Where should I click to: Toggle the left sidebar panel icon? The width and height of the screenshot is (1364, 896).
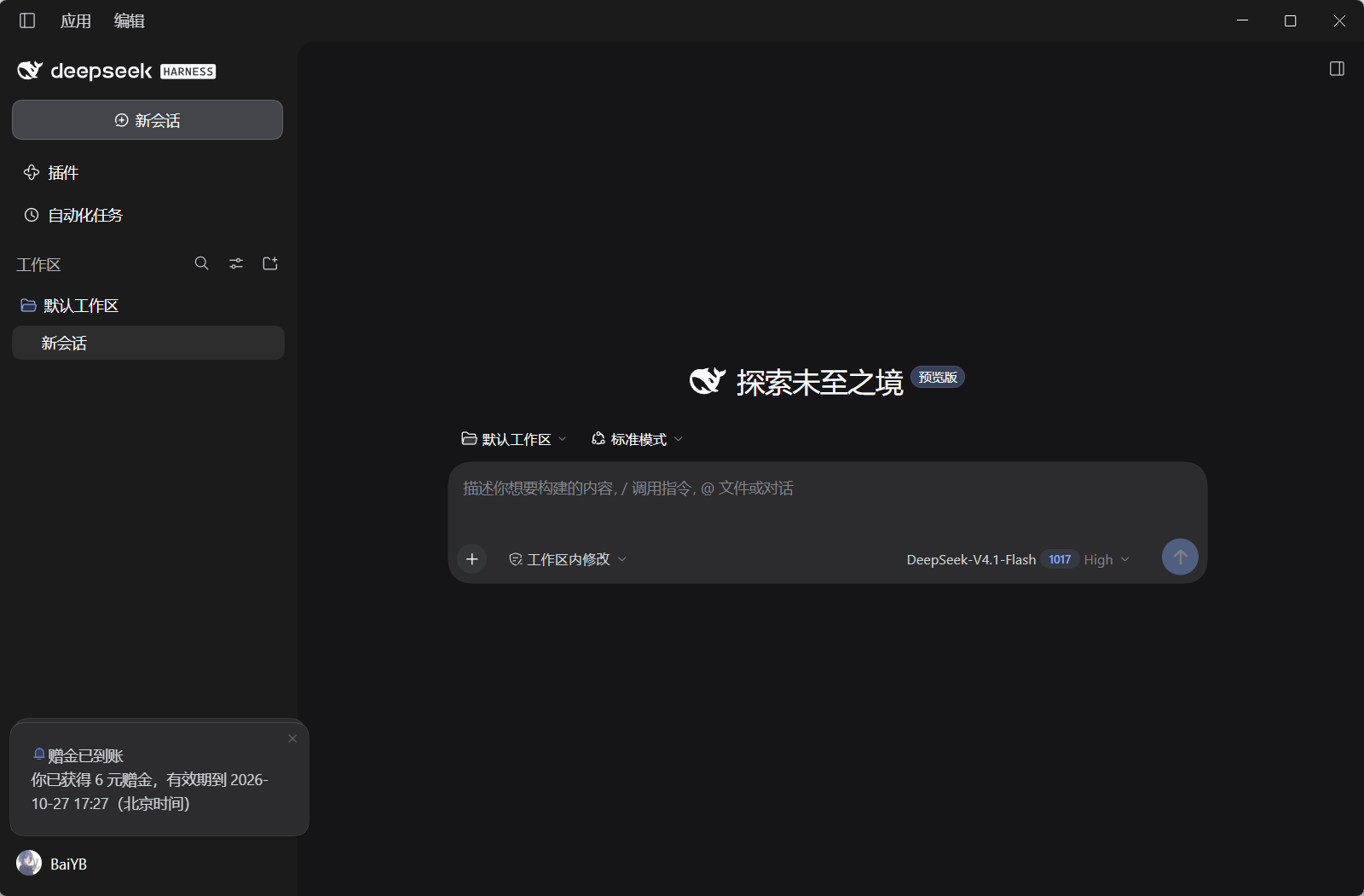27,20
